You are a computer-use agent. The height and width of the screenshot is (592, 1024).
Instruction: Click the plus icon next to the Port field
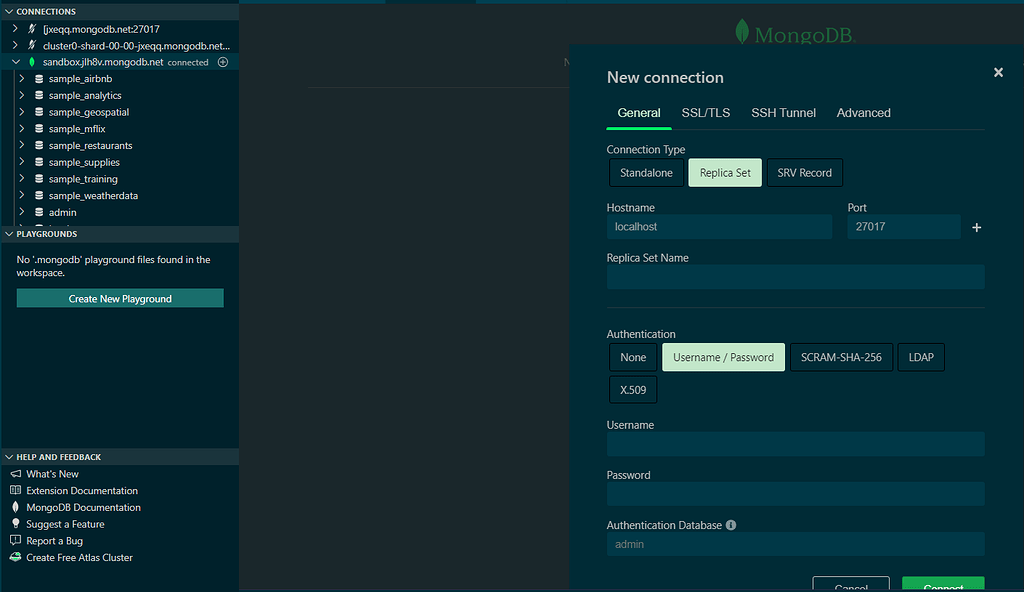(976, 227)
